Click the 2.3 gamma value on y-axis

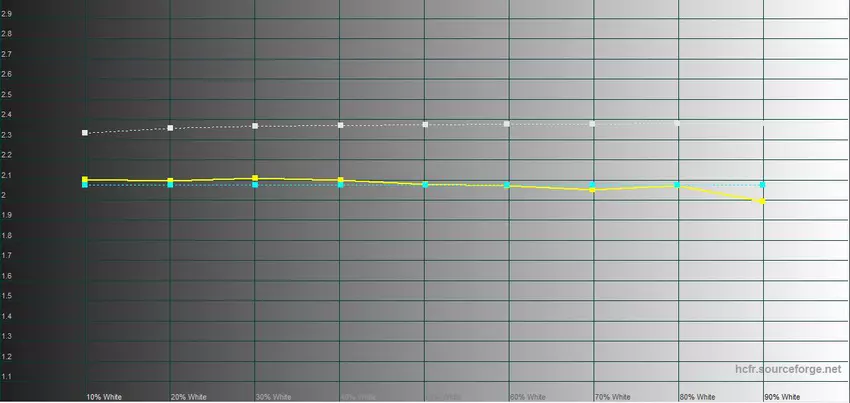click(7, 135)
